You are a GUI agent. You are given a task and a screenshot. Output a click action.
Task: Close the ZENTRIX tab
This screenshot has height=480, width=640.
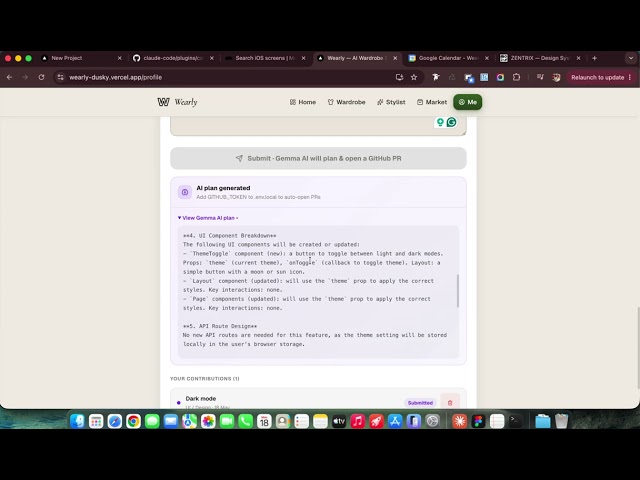tap(578, 58)
